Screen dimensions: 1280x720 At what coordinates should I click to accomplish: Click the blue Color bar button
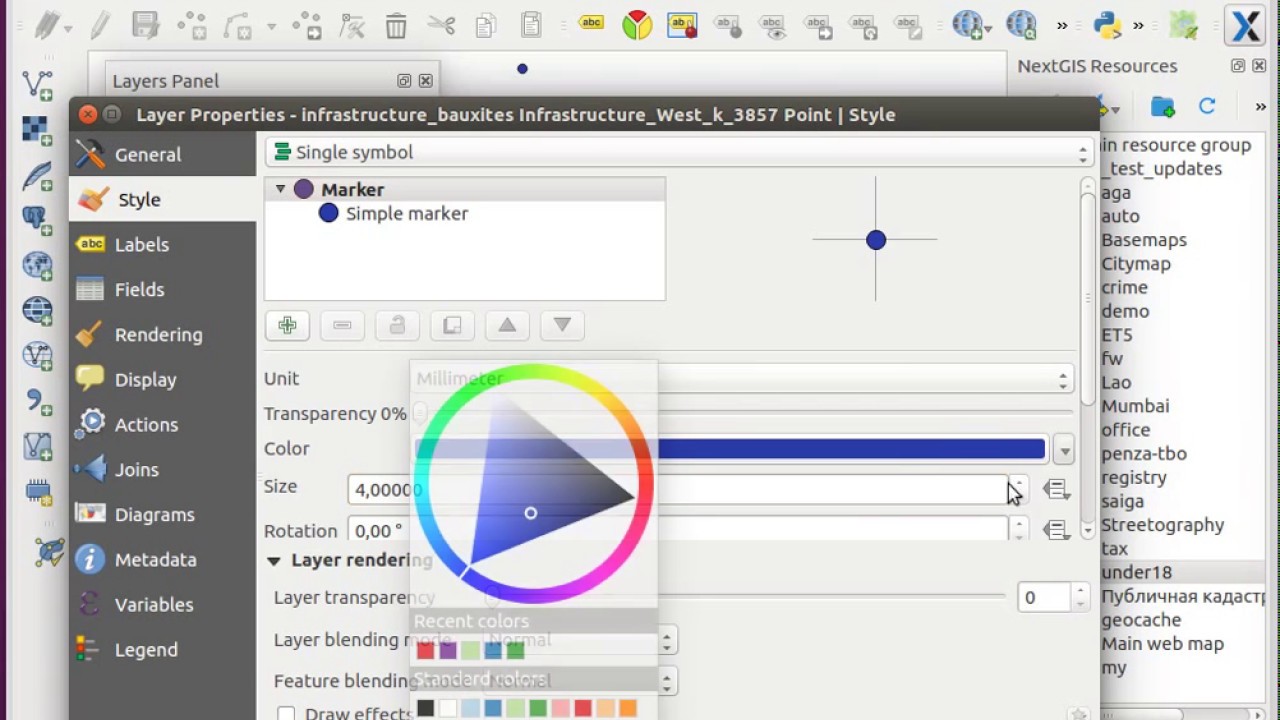click(x=730, y=450)
